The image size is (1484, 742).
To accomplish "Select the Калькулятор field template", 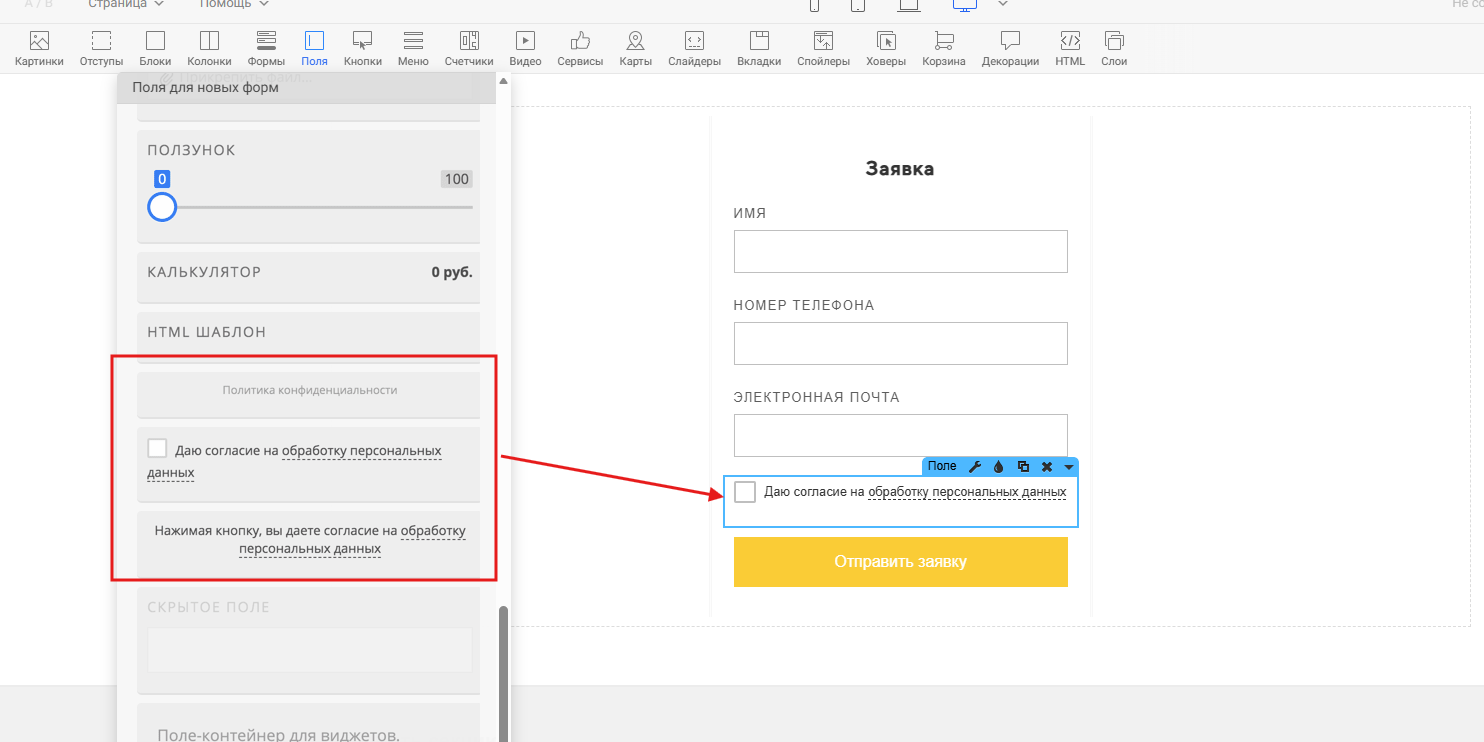I will point(309,277).
